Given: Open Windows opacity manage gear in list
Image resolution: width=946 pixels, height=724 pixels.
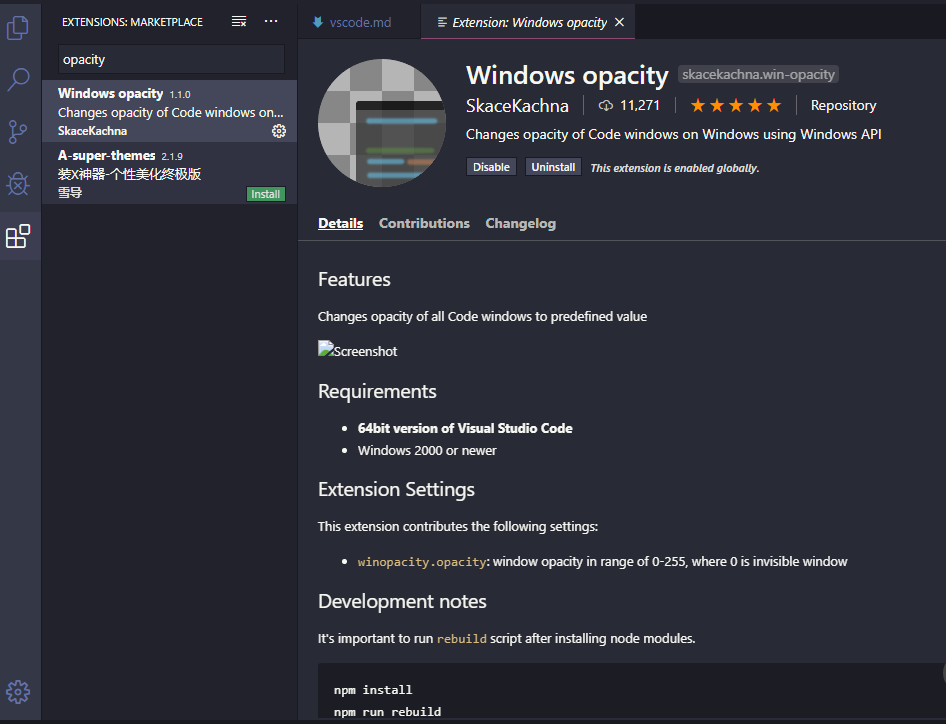Looking at the screenshot, I should pos(279,131).
